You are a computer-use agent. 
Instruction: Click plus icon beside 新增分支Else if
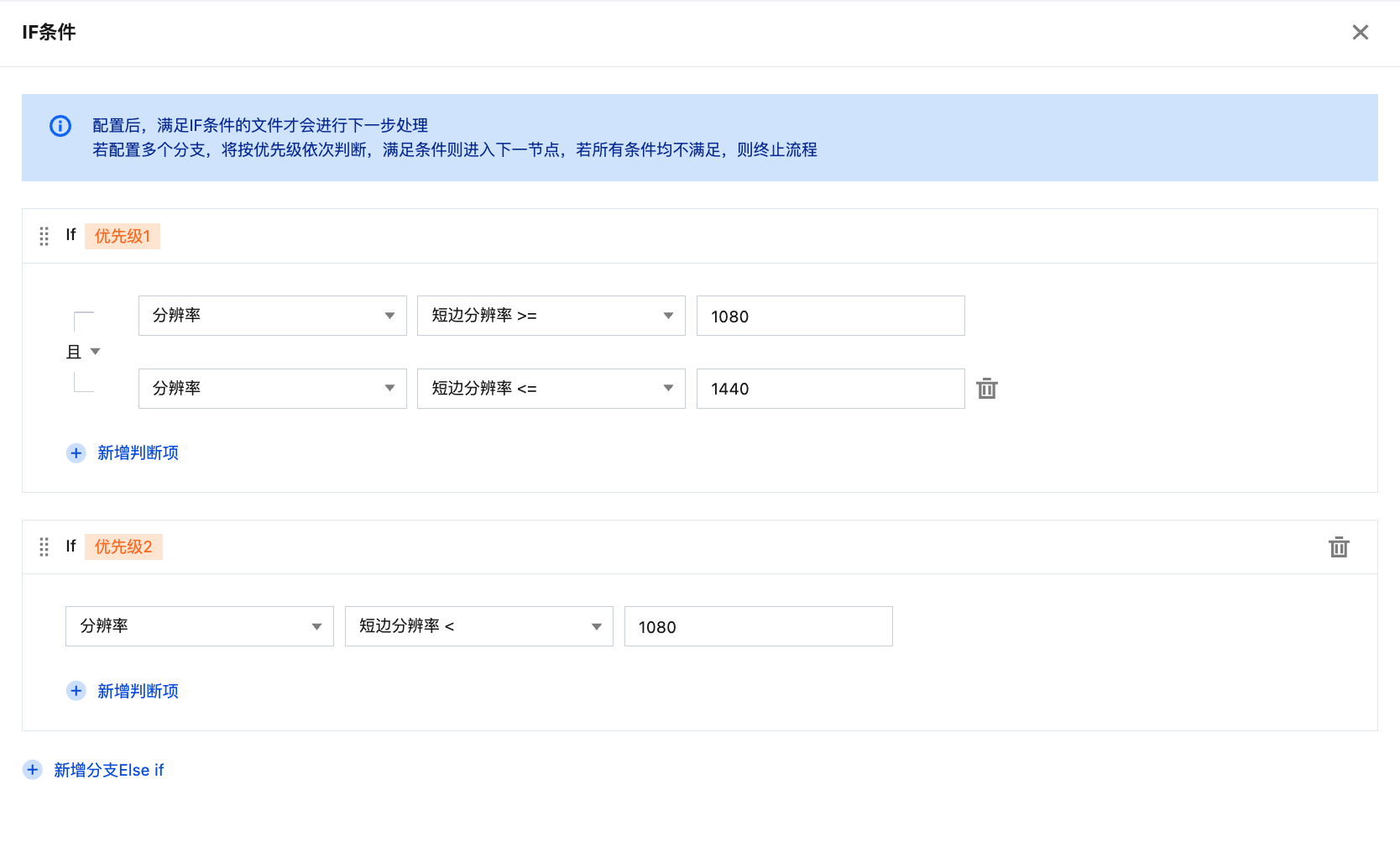[33, 770]
